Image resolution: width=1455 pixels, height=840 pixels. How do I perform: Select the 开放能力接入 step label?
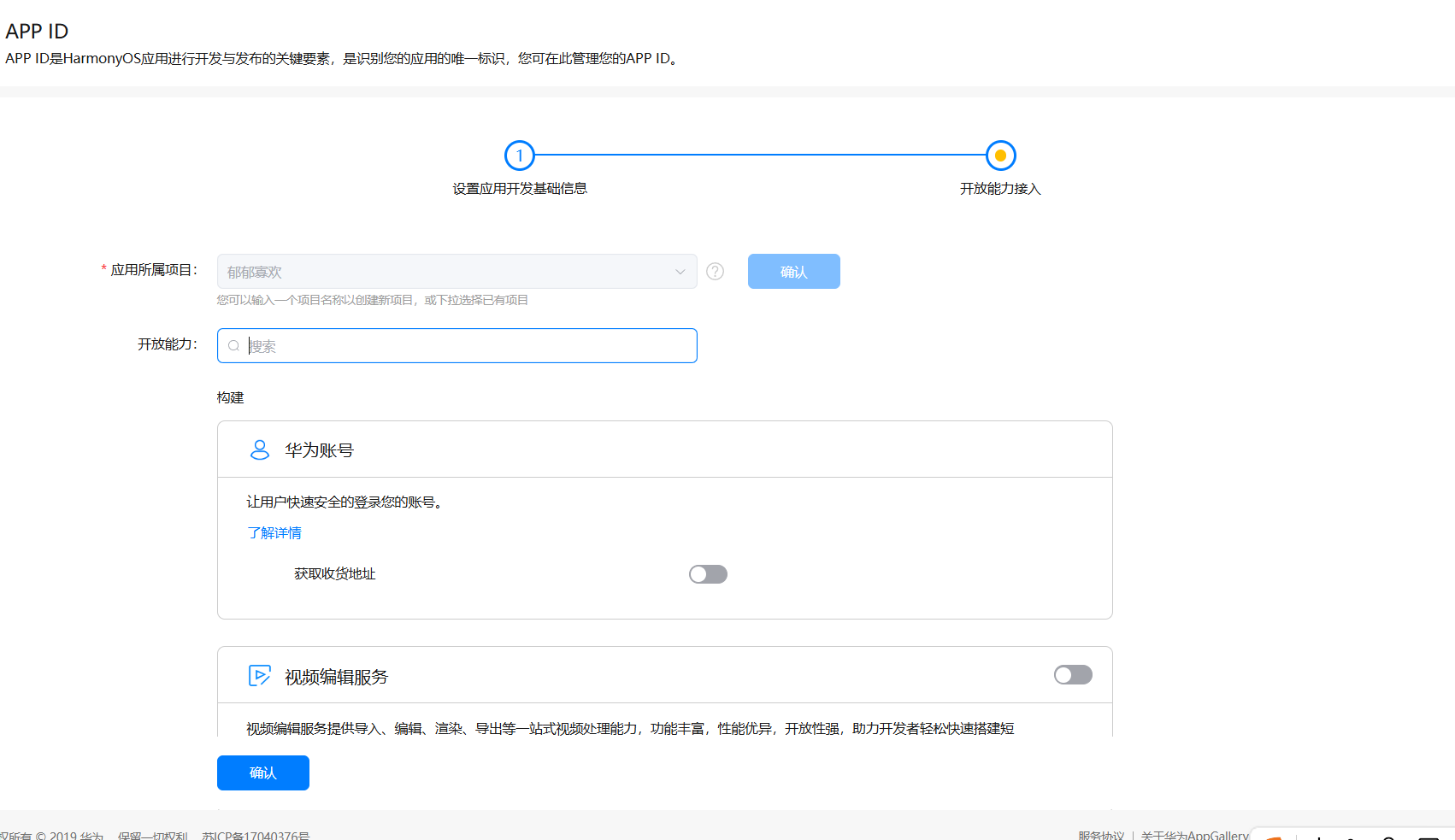click(x=1000, y=189)
